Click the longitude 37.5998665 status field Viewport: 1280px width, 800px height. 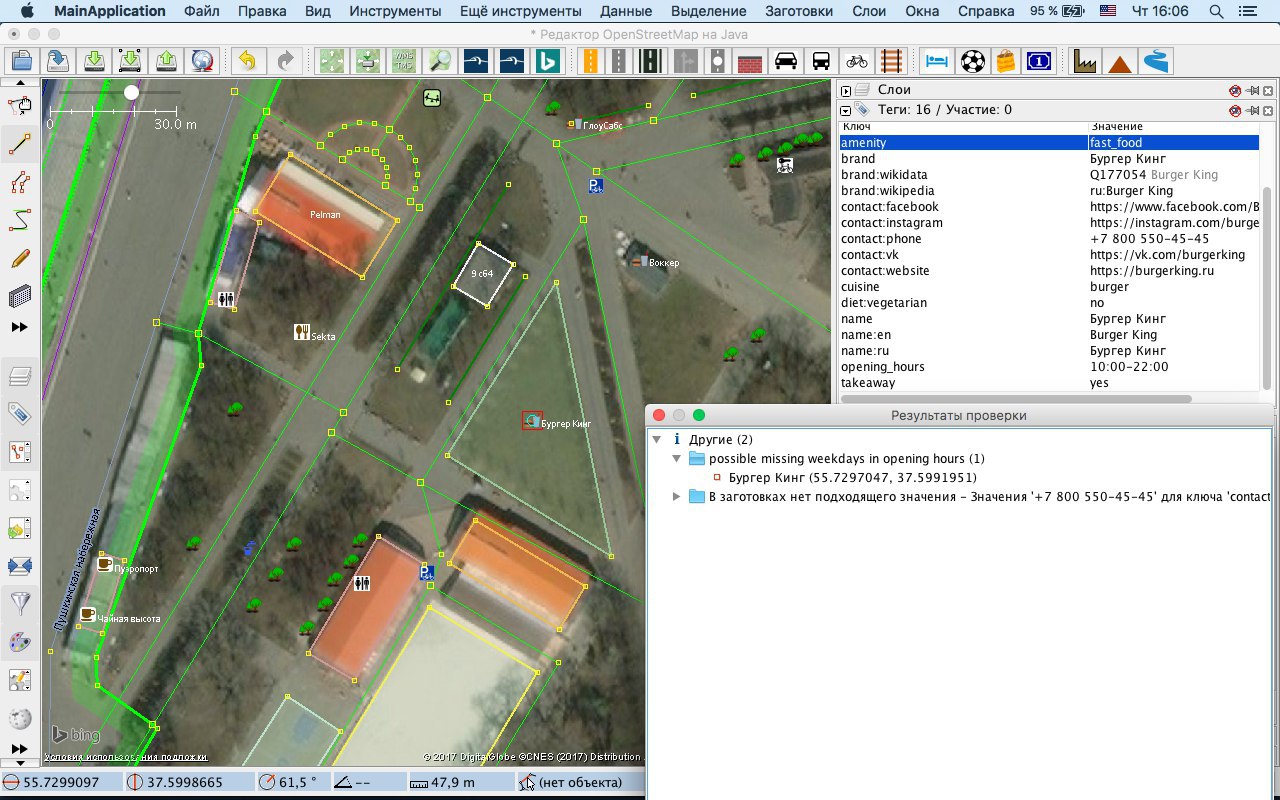pyautogui.click(x=188, y=783)
